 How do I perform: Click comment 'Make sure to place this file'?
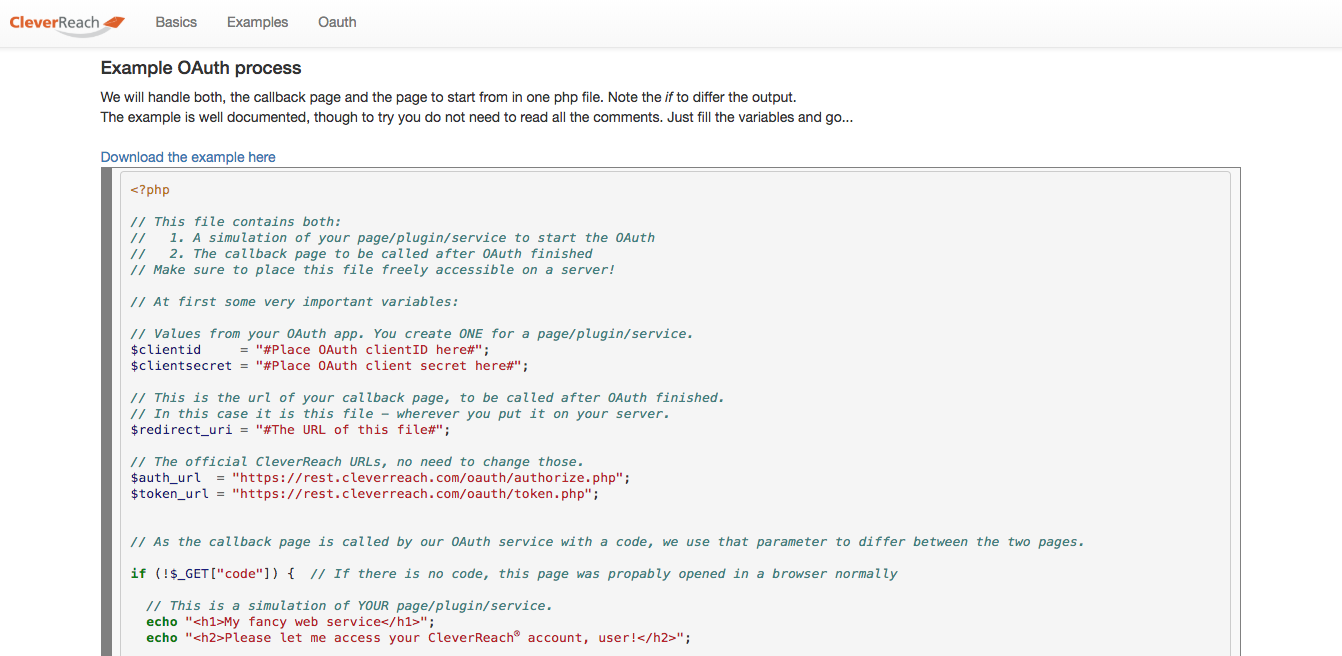coord(373,269)
